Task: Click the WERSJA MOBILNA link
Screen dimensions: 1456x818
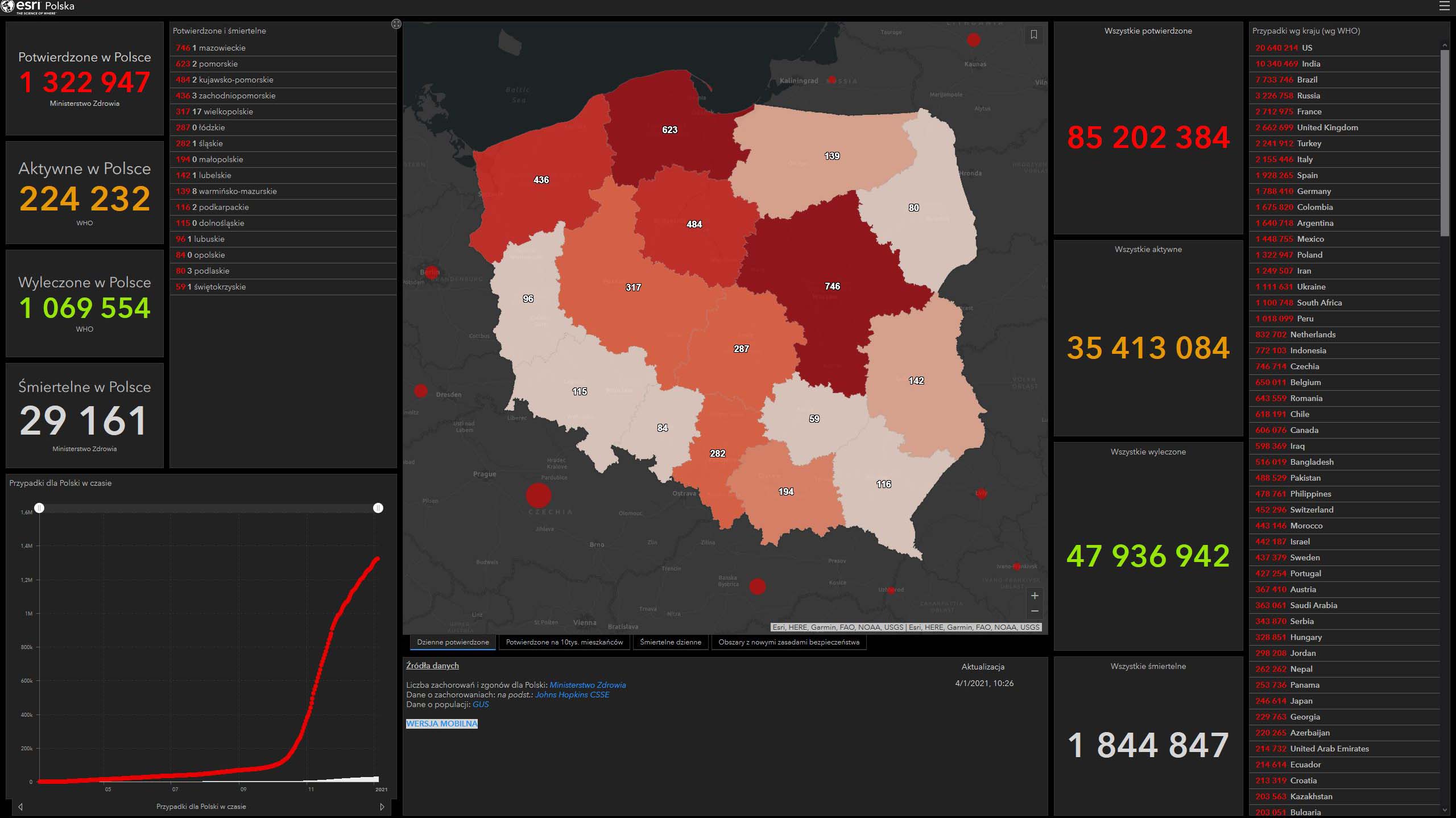Action: tap(441, 724)
